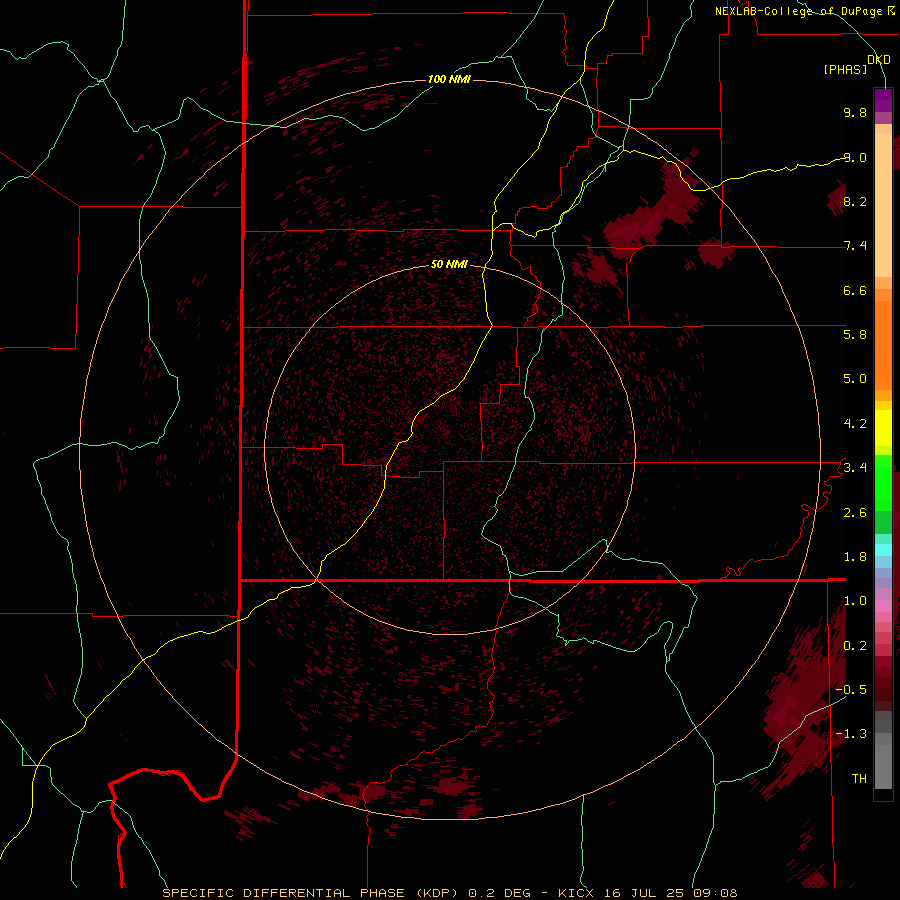
Task: Click the TH threshold label
Action: [859, 778]
